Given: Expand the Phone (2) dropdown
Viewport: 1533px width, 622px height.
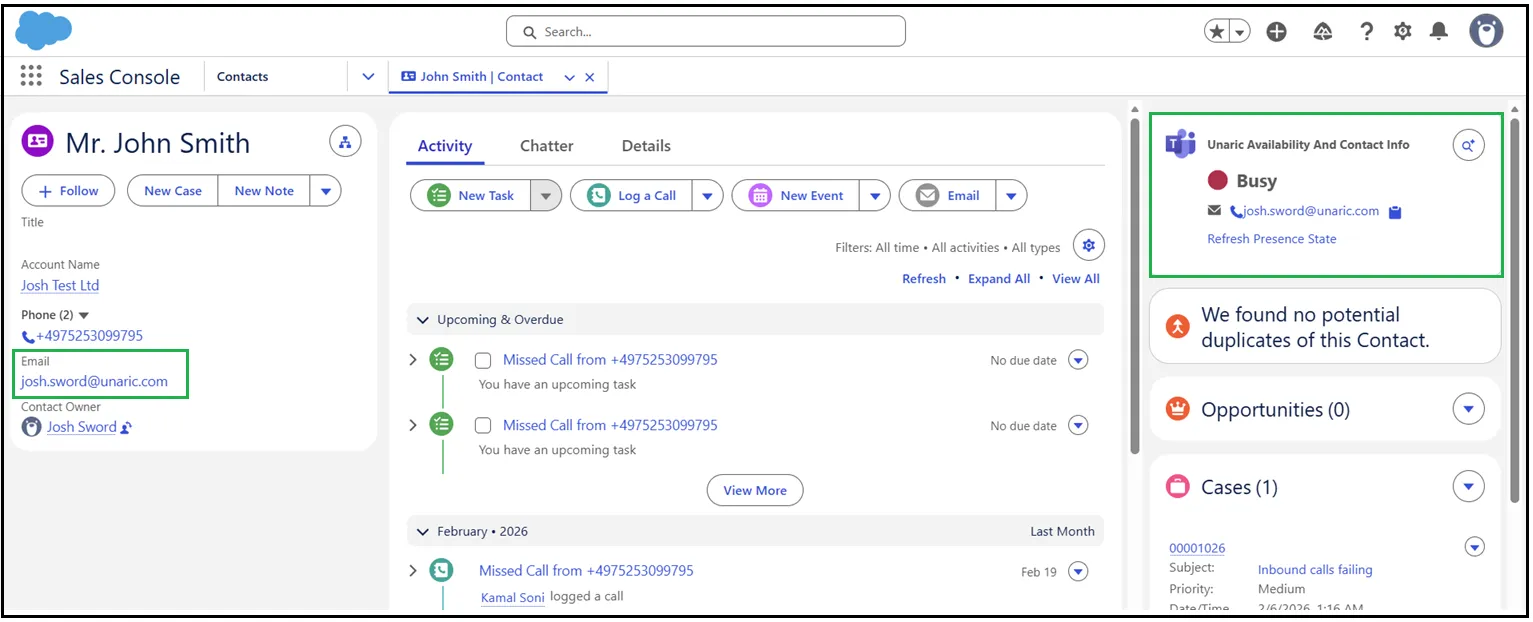Looking at the screenshot, I should pos(84,315).
